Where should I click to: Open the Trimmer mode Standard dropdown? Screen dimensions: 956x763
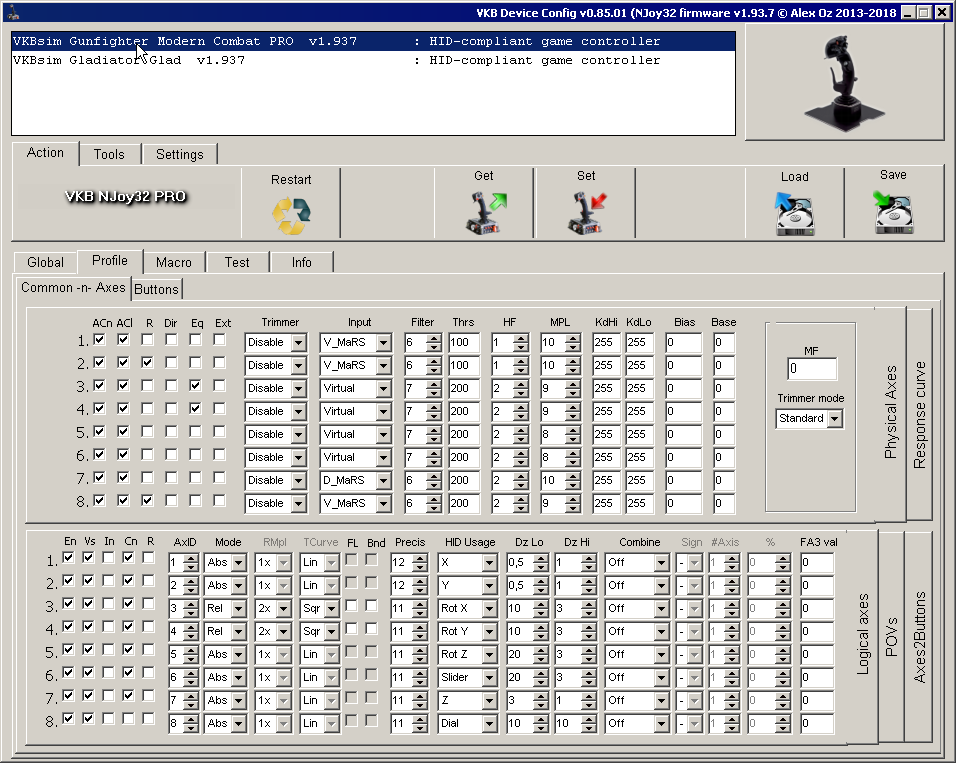[x=835, y=419]
